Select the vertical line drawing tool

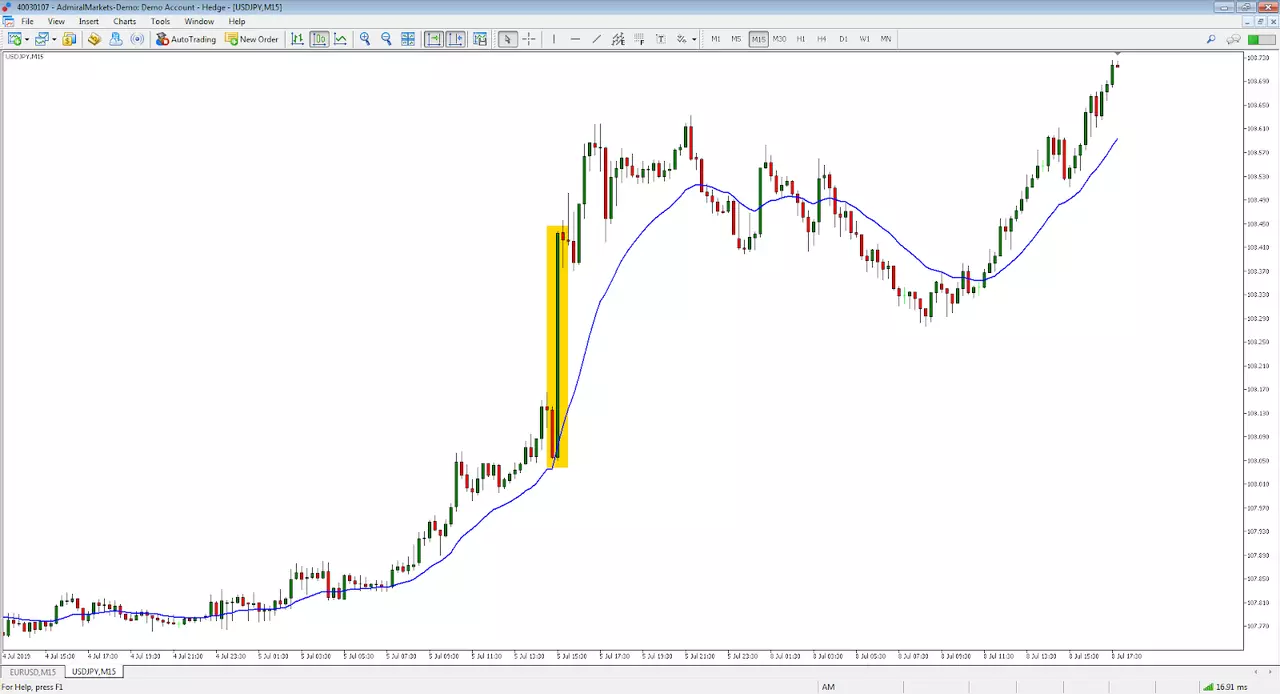pos(553,39)
